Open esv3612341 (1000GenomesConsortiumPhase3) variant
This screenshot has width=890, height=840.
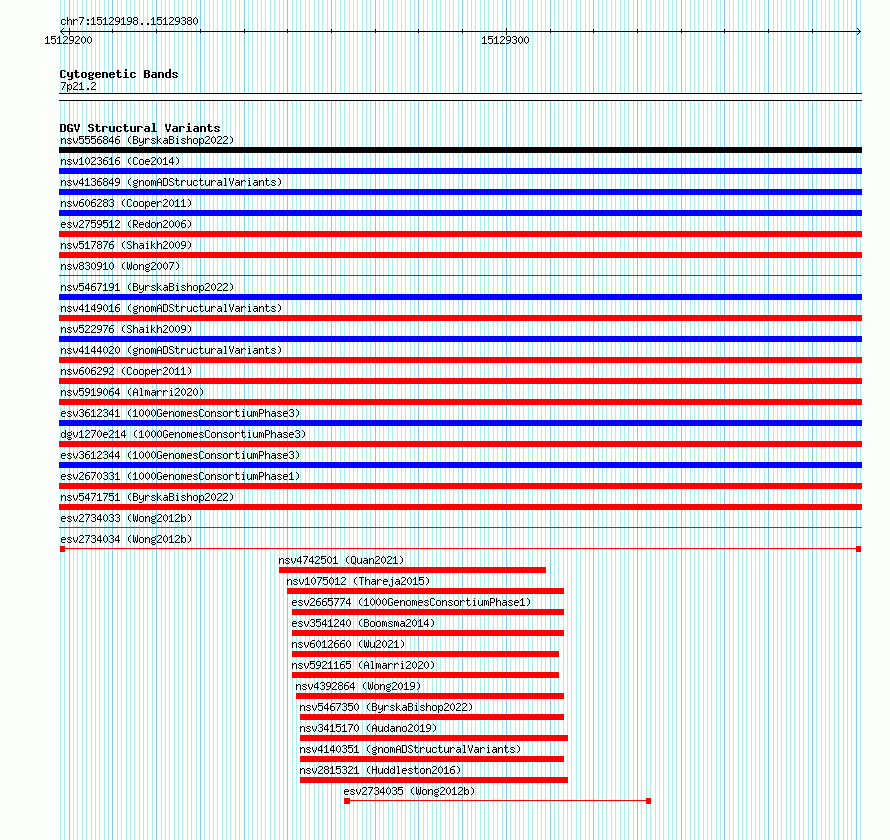pyautogui.click(x=180, y=413)
